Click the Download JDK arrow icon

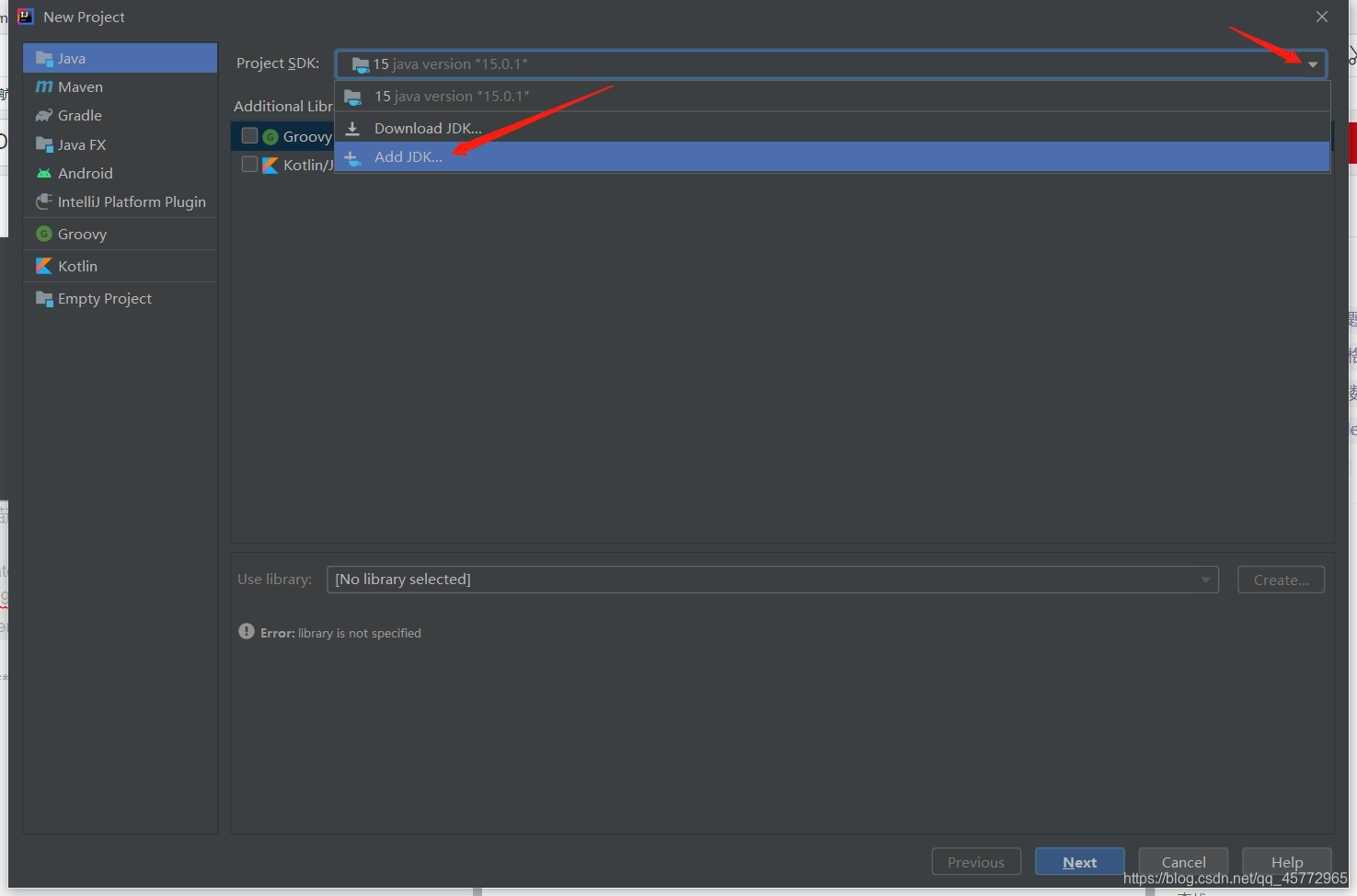click(352, 128)
